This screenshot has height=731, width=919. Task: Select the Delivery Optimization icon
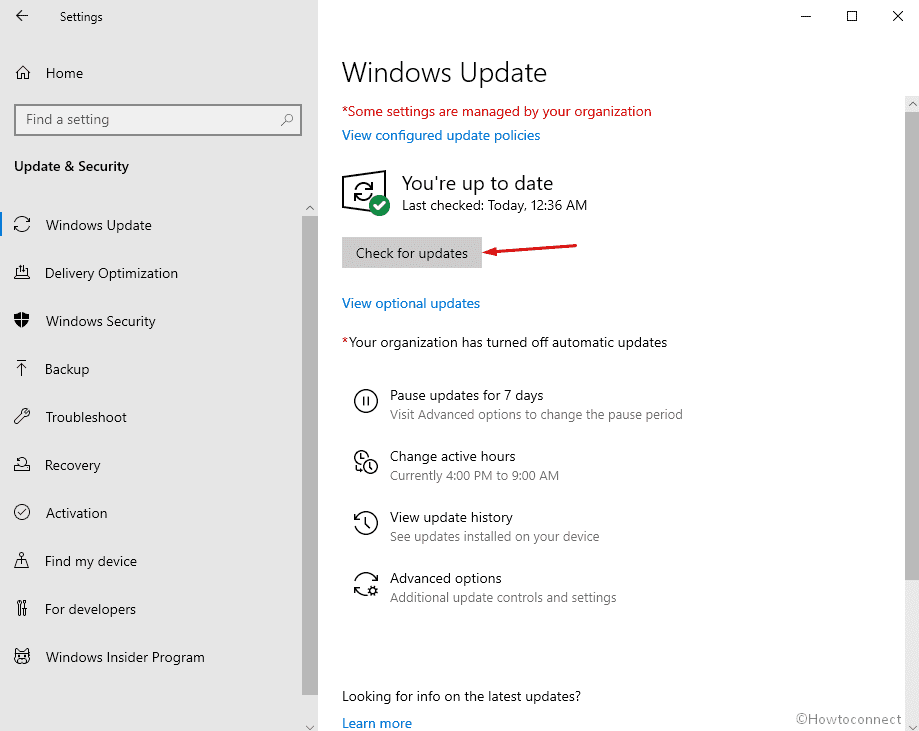[x=22, y=273]
